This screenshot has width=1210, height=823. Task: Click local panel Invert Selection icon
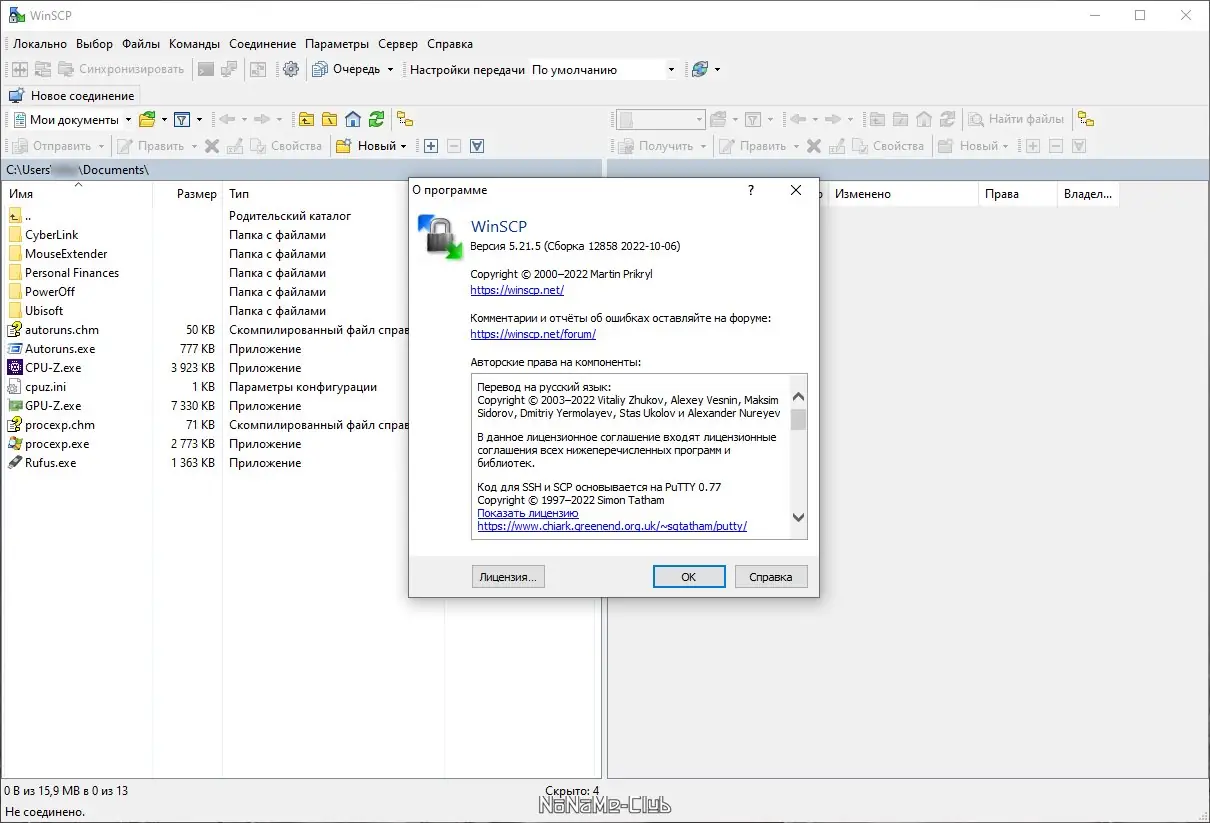point(477,146)
